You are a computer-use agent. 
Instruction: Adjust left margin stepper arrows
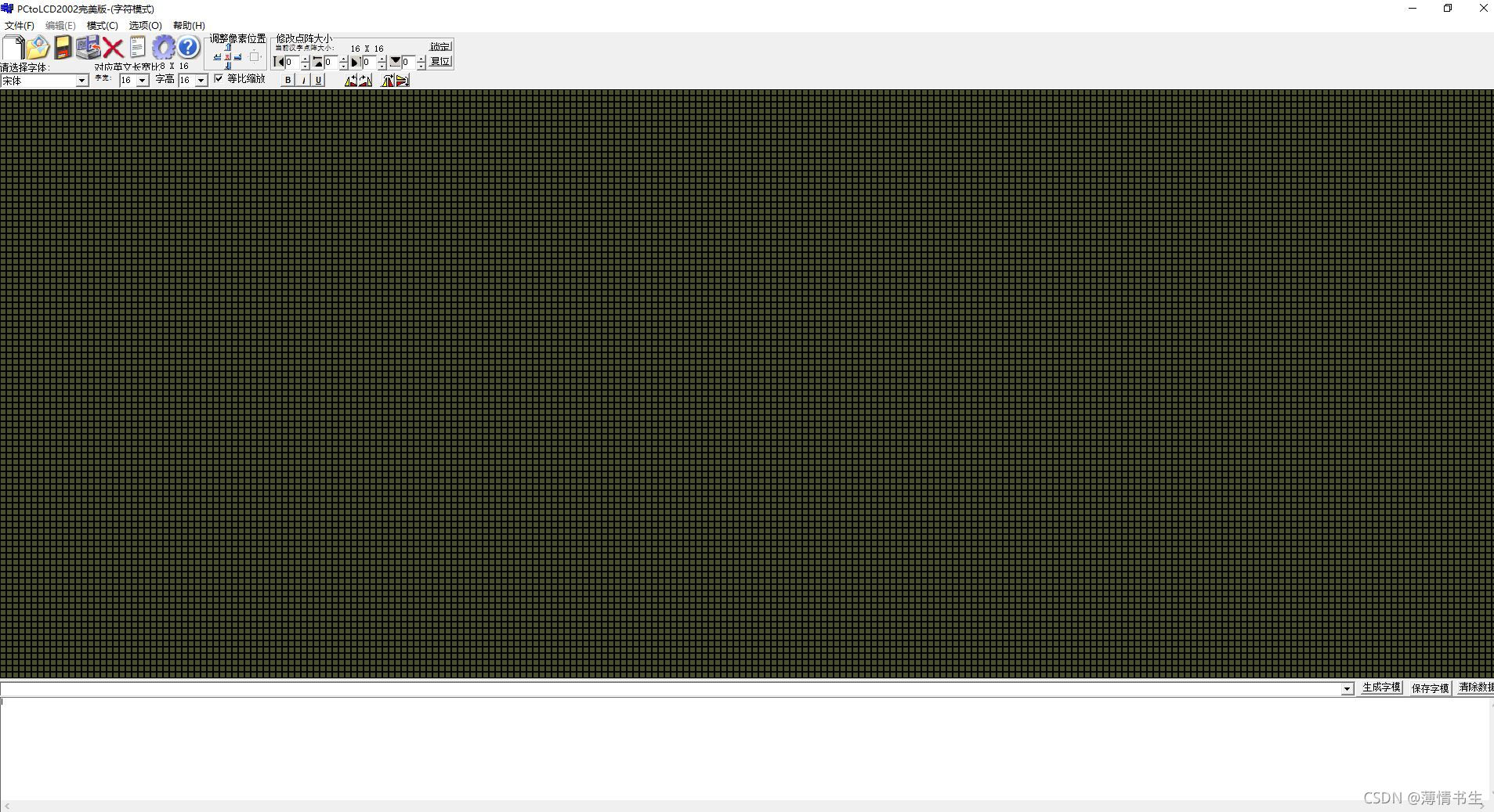point(306,62)
